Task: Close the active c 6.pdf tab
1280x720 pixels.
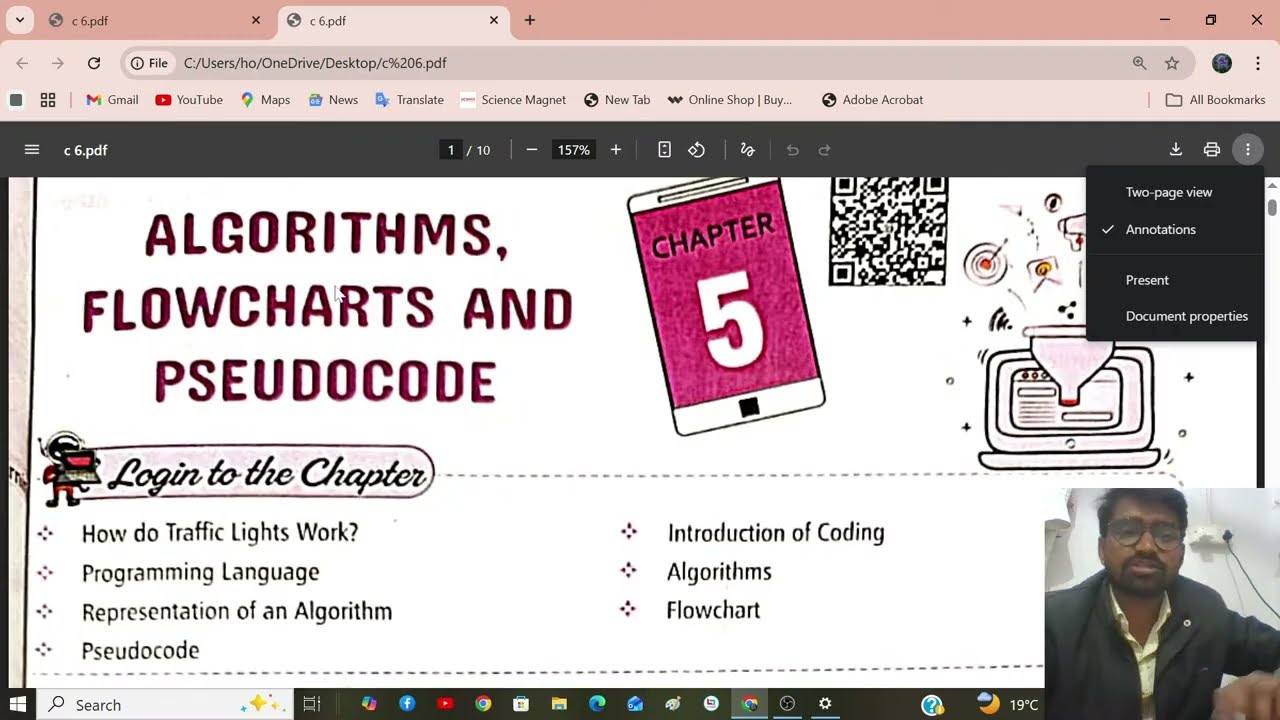Action: pyautogui.click(x=494, y=20)
